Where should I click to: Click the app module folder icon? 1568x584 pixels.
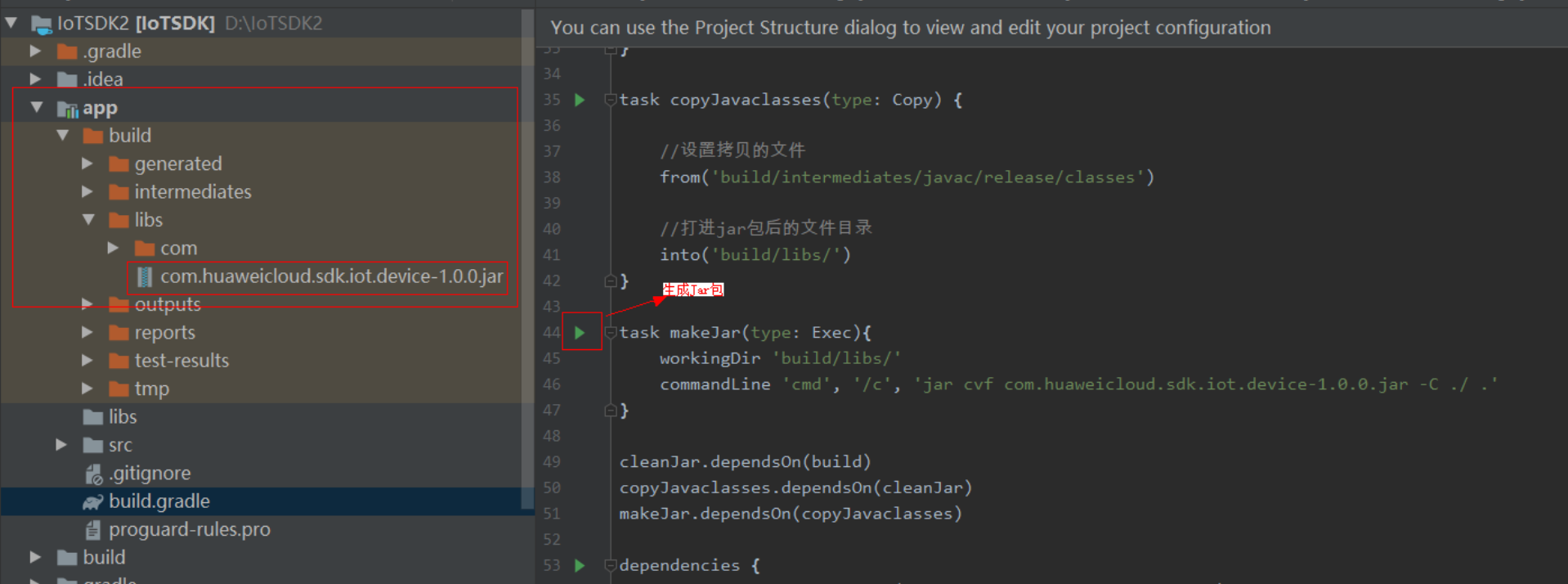tap(67, 108)
